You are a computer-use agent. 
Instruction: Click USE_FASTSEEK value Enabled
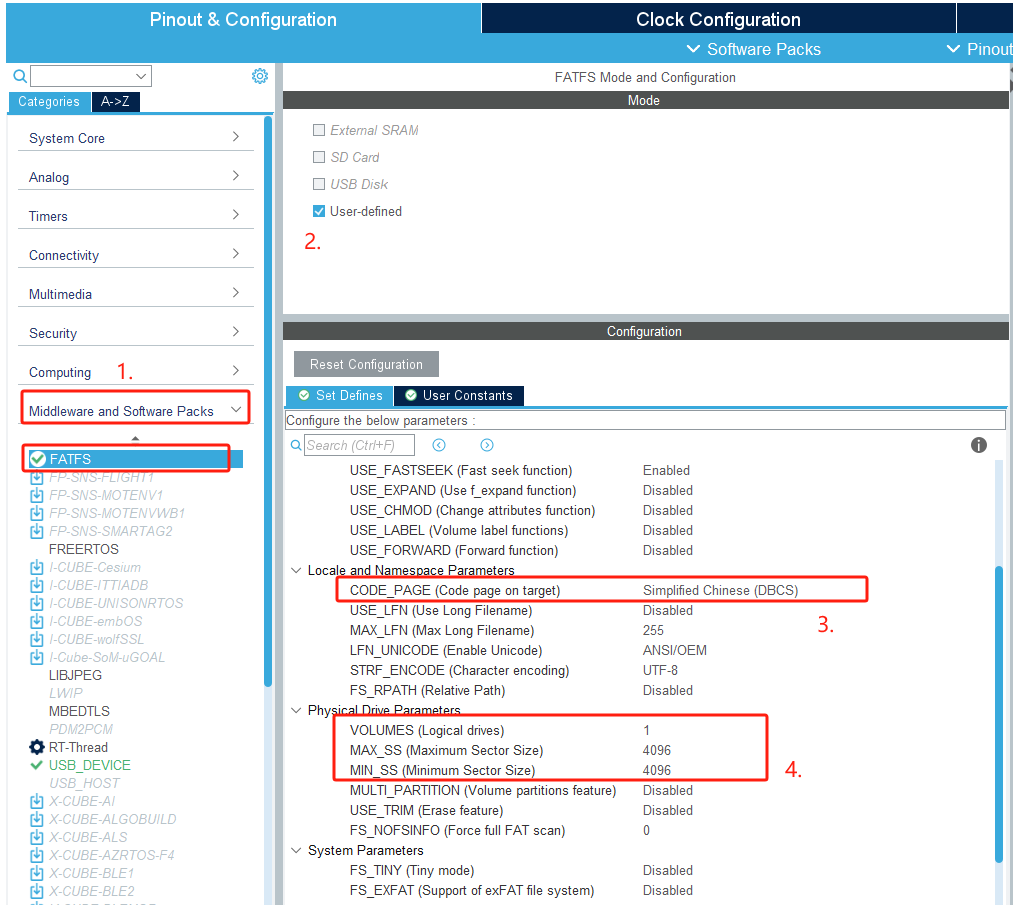[x=666, y=470]
